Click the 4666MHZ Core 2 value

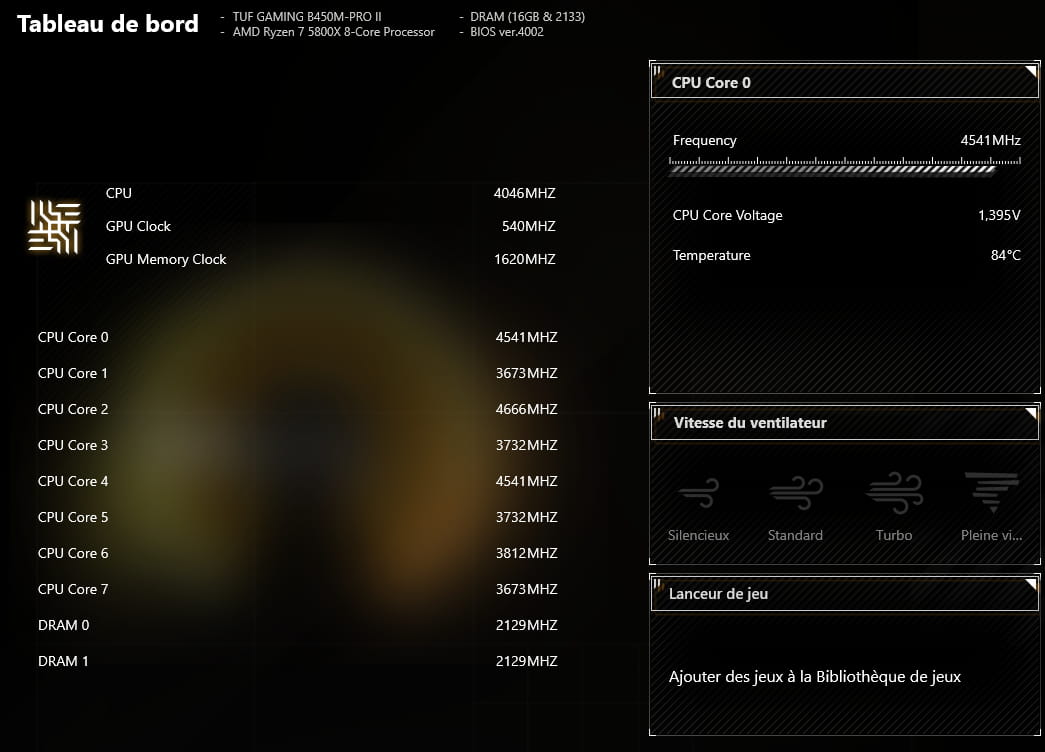tap(526, 409)
